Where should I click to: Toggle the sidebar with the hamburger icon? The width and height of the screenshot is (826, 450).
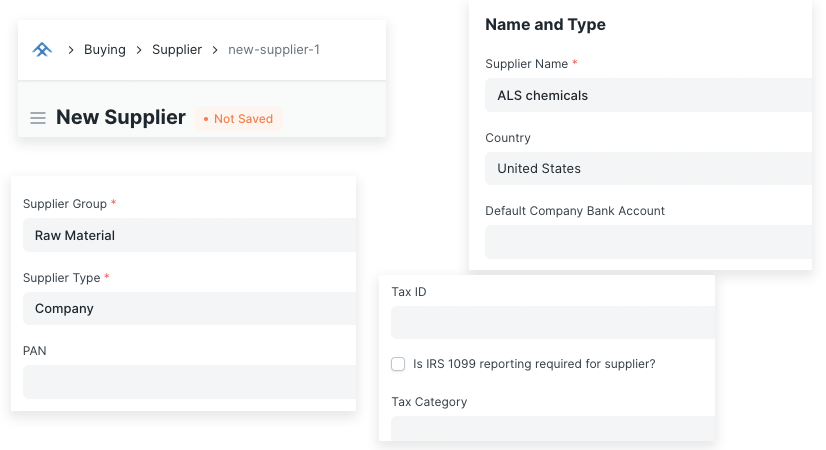click(38, 118)
